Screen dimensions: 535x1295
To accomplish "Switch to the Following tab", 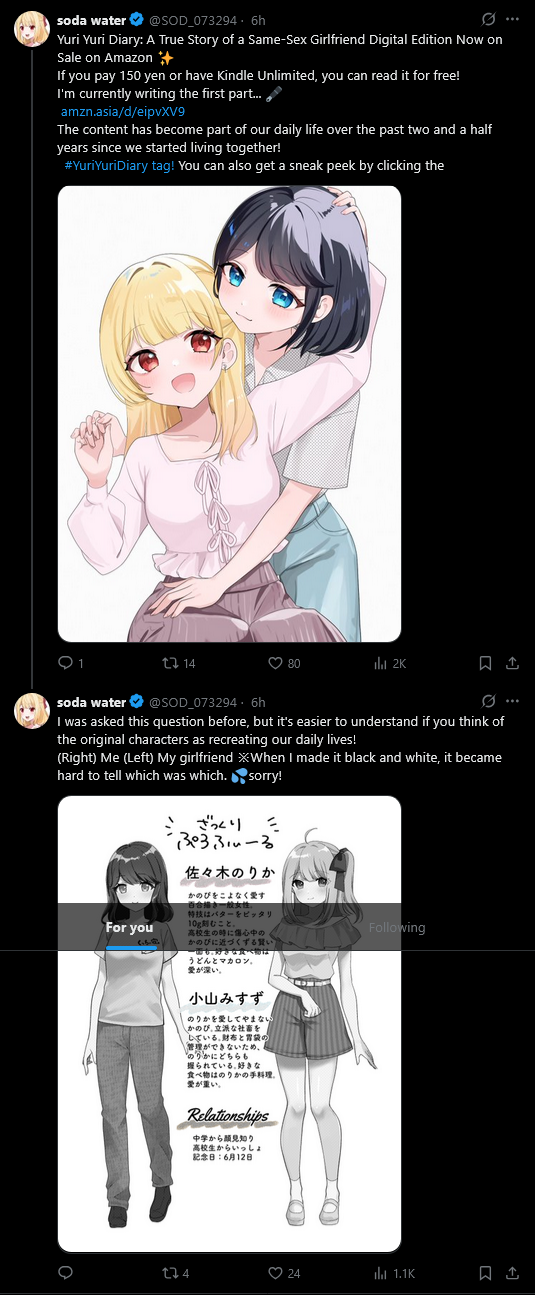I will tap(397, 927).
